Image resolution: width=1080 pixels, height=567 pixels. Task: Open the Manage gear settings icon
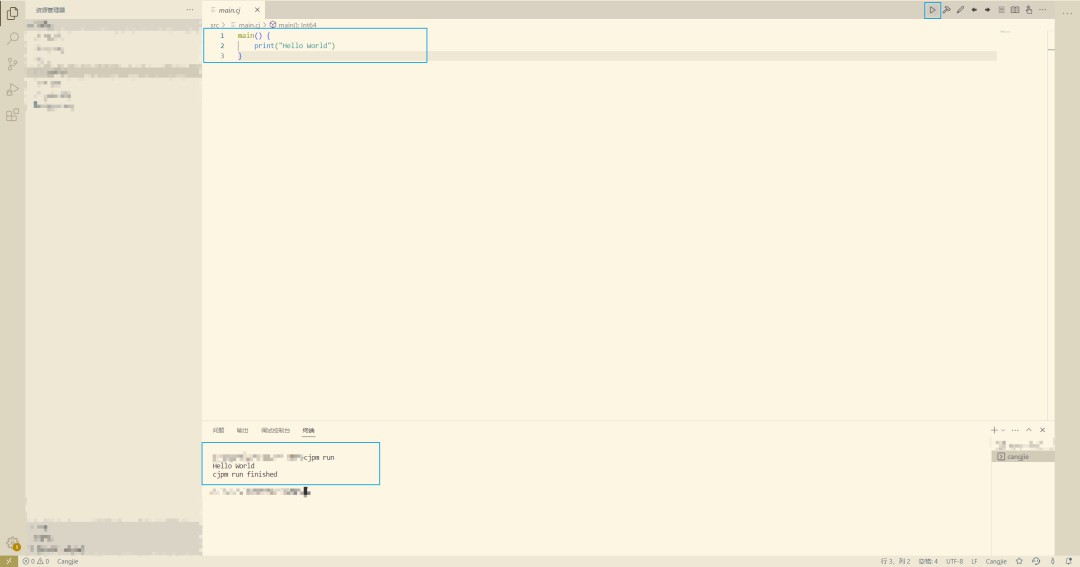click(13, 543)
